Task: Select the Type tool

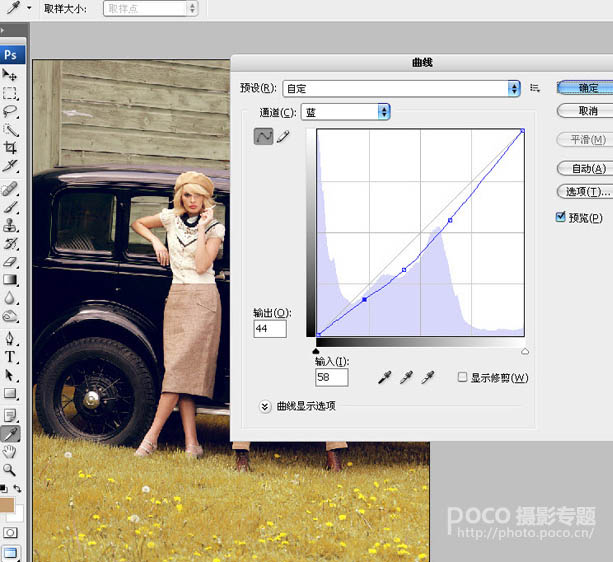Action: 11,356
